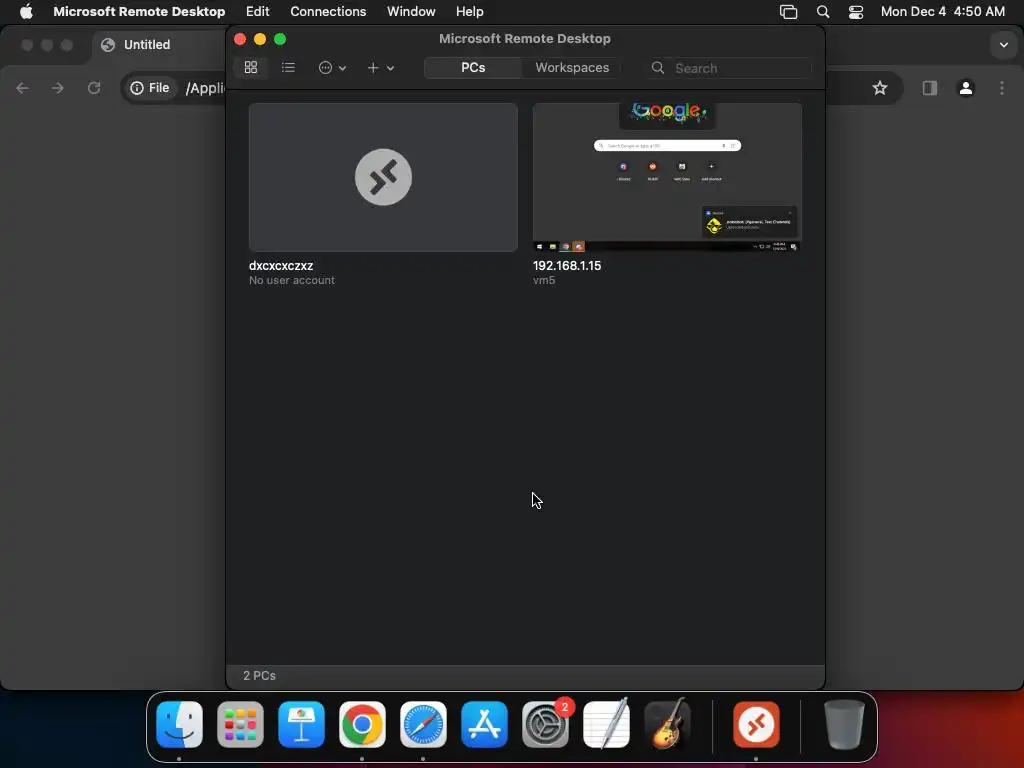This screenshot has width=1024, height=768.
Task: Open the plus Add dropdown
Action: 380,67
